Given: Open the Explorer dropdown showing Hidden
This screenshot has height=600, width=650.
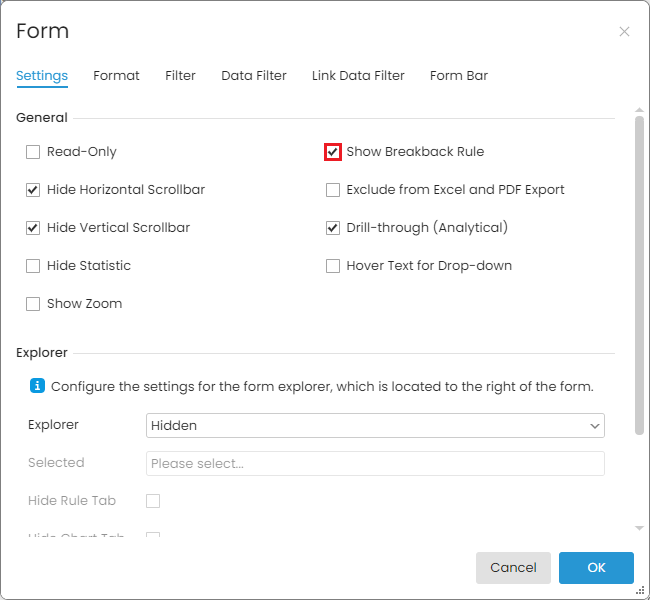Looking at the screenshot, I should pos(375,425).
